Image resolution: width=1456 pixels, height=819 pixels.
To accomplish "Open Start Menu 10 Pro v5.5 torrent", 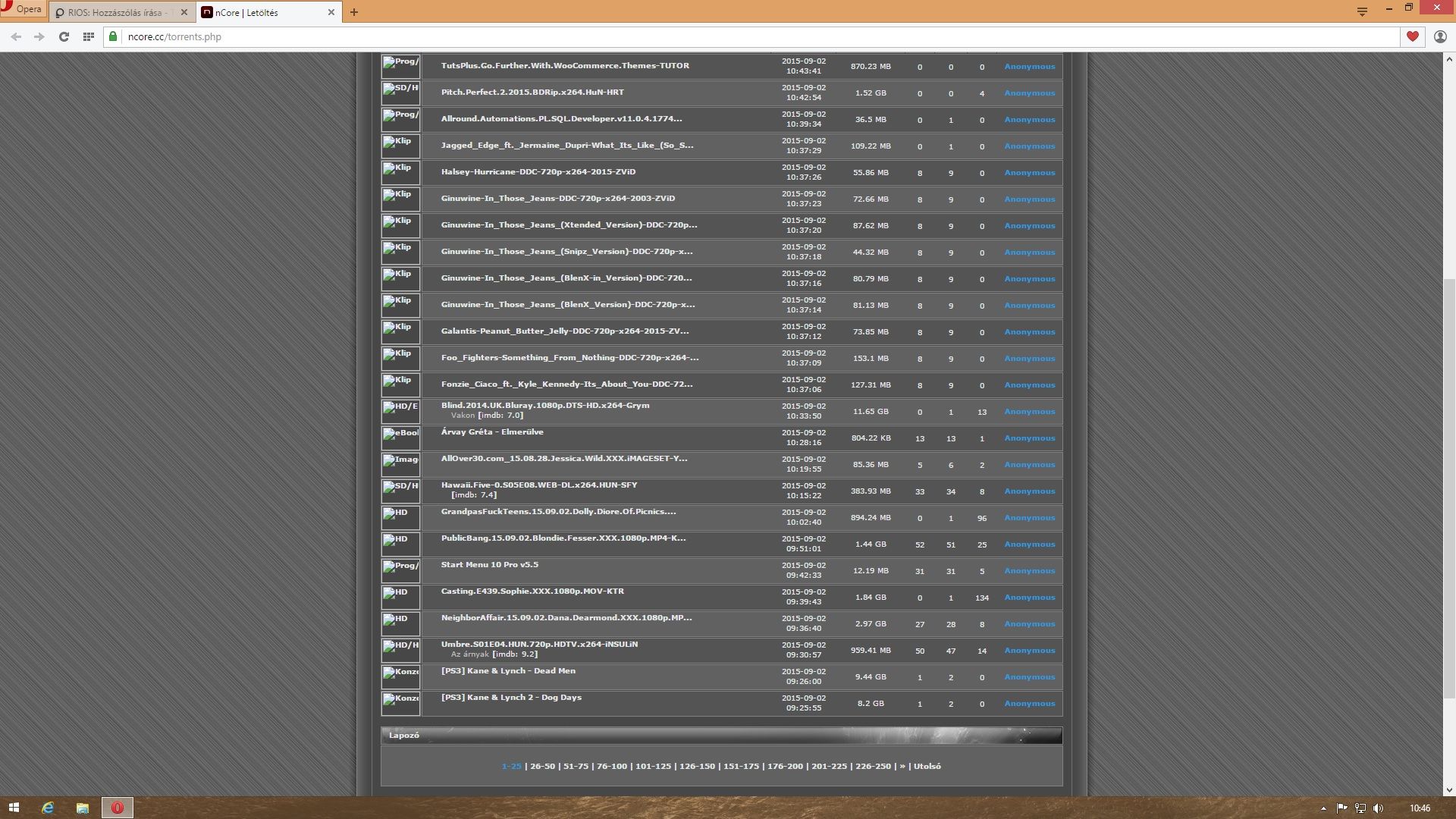I will pos(490,565).
